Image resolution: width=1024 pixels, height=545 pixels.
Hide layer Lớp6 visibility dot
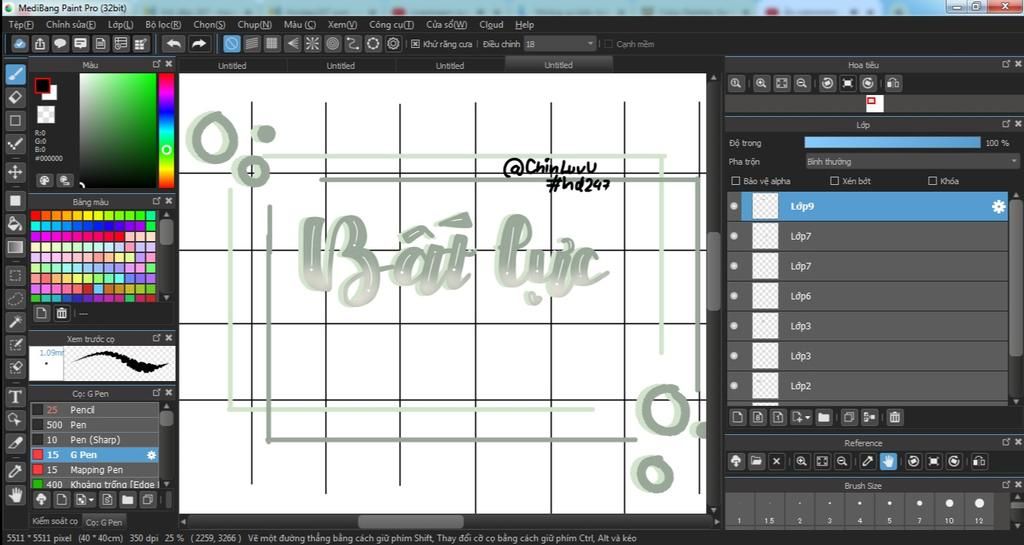click(734, 296)
